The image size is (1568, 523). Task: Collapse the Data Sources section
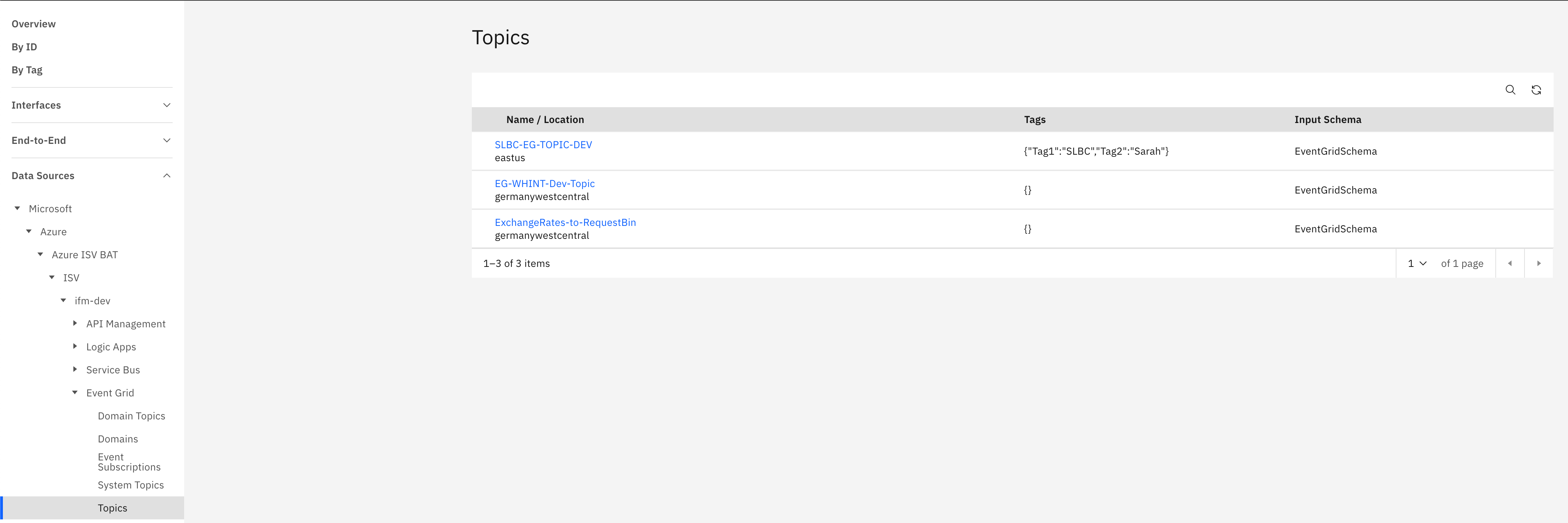pos(167,176)
